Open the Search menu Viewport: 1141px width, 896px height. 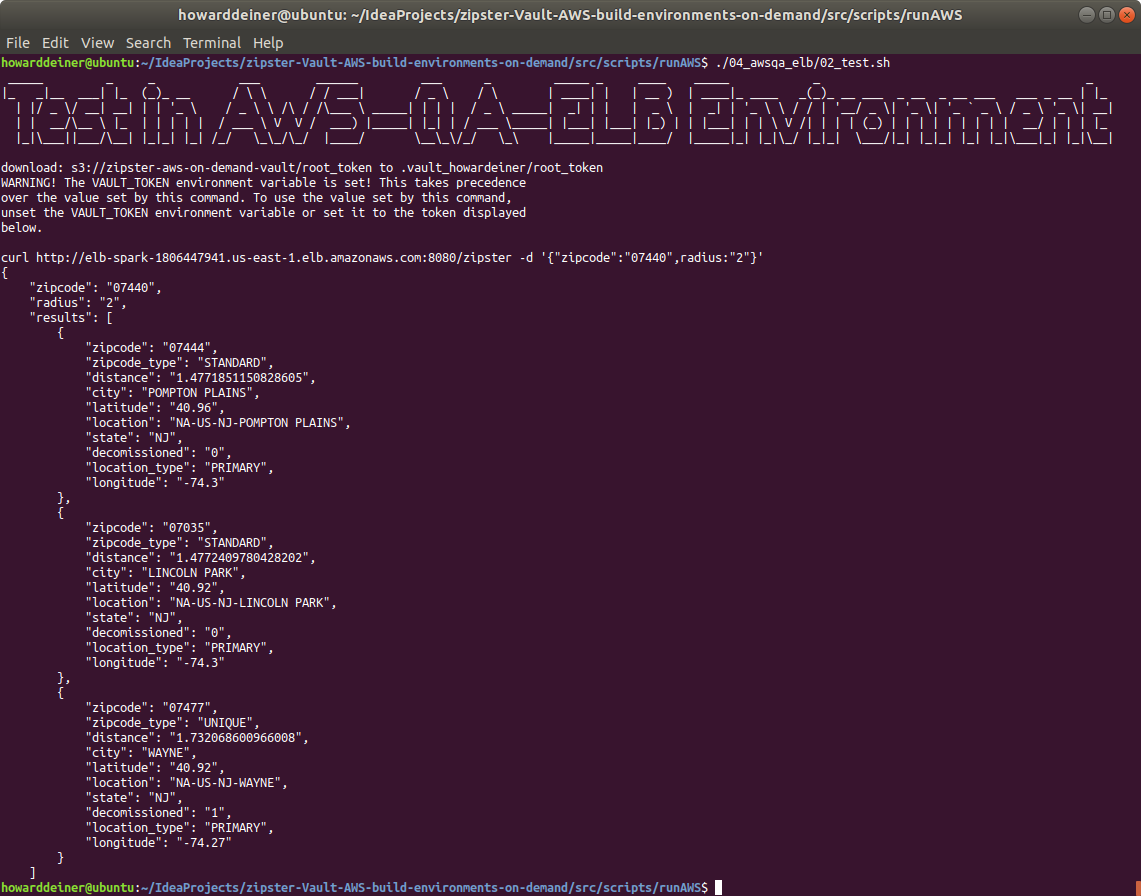pyautogui.click(x=148, y=43)
